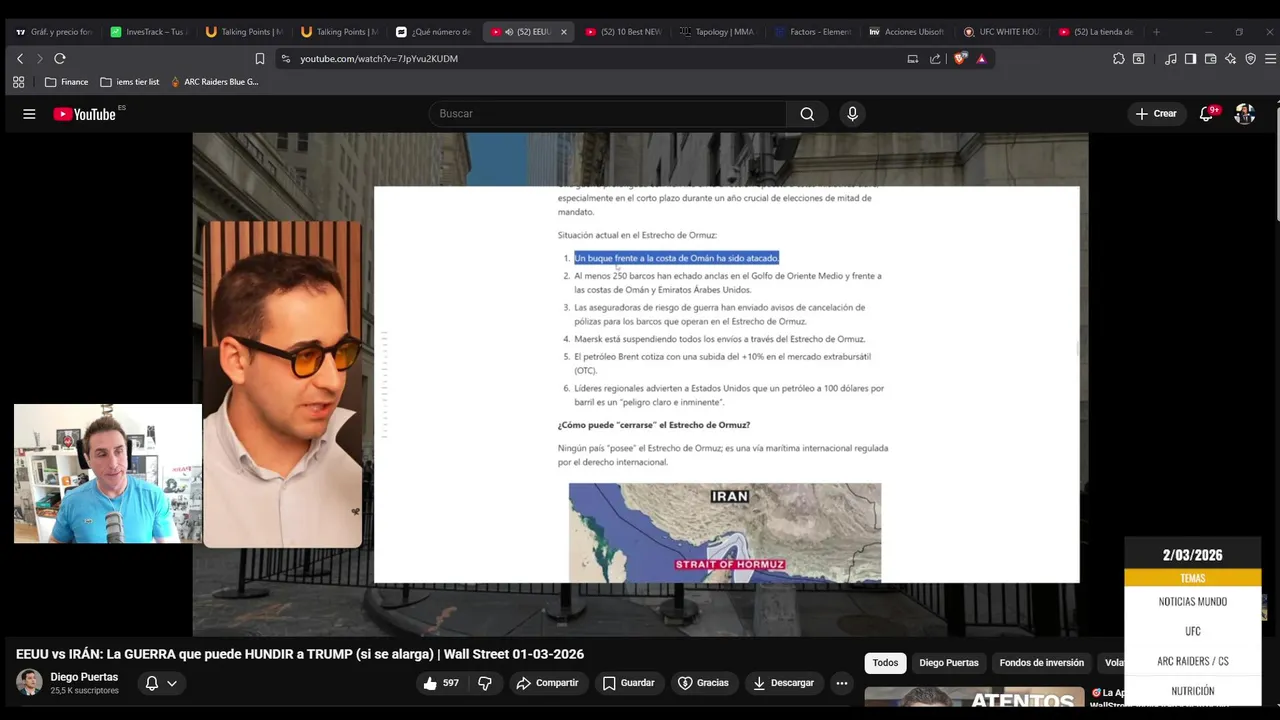Open more actions ellipsis under video
This screenshot has width=1280, height=720.
(x=842, y=683)
